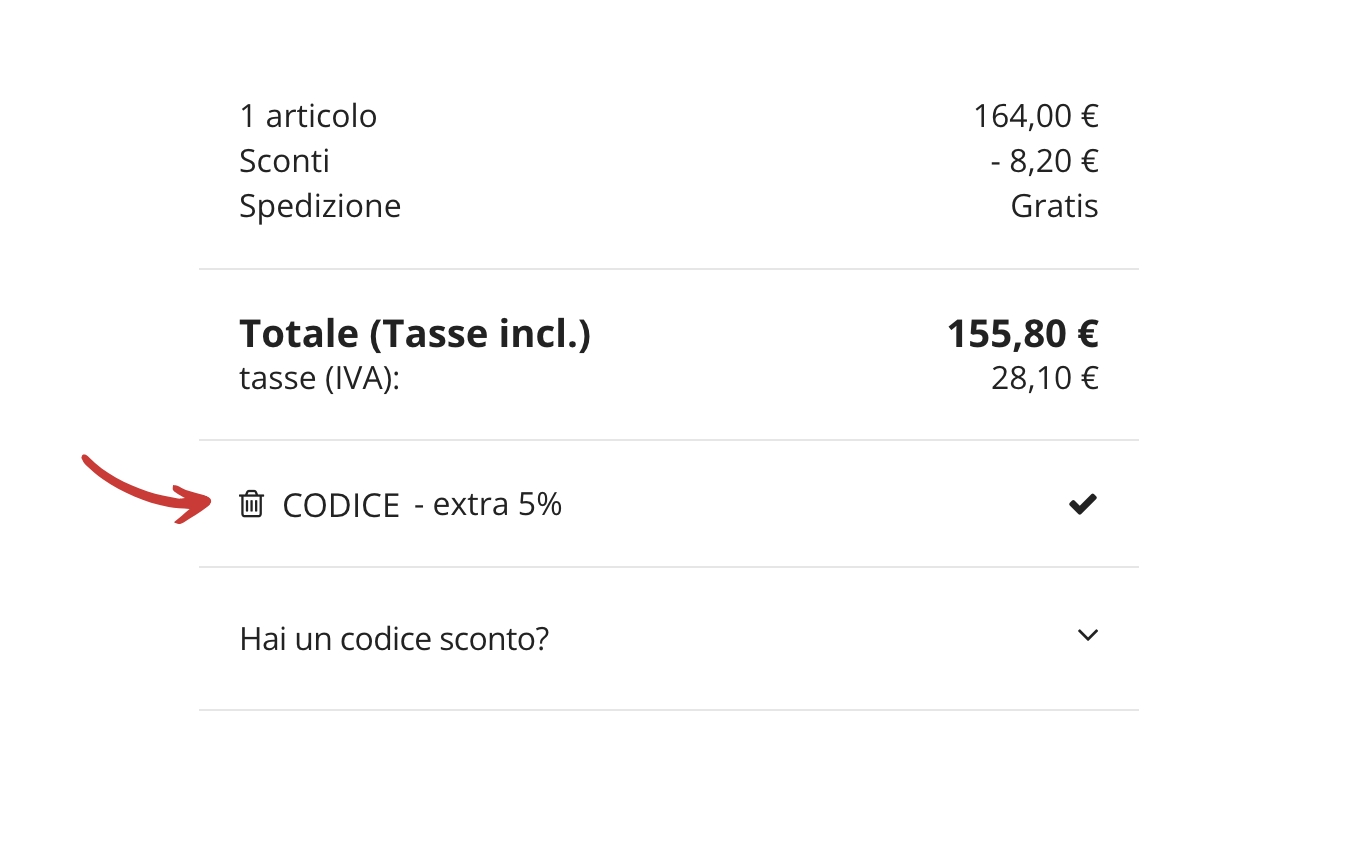The height and width of the screenshot is (862, 1356).
Task: Open the "Hai un codice sconto?" prompt
Action: (x=394, y=638)
